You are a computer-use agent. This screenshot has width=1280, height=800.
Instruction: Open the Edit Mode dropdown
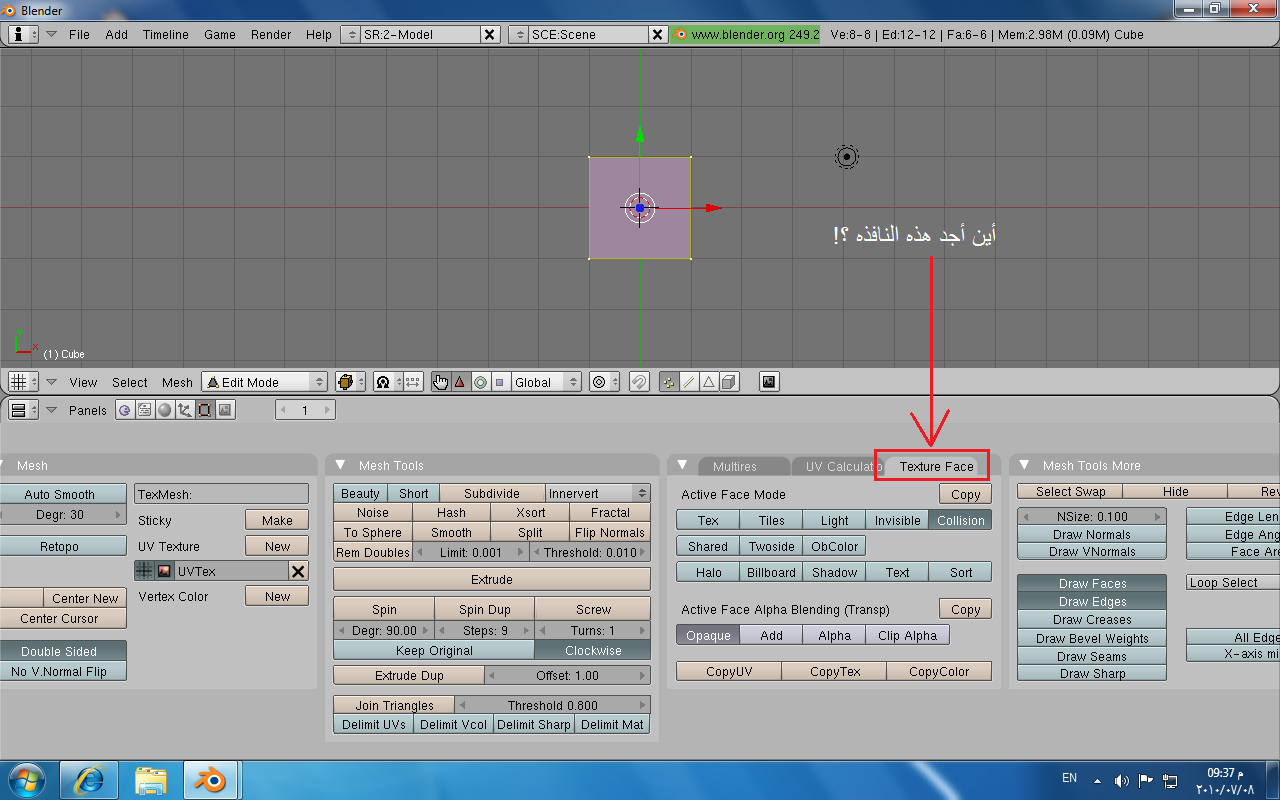tap(265, 382)
